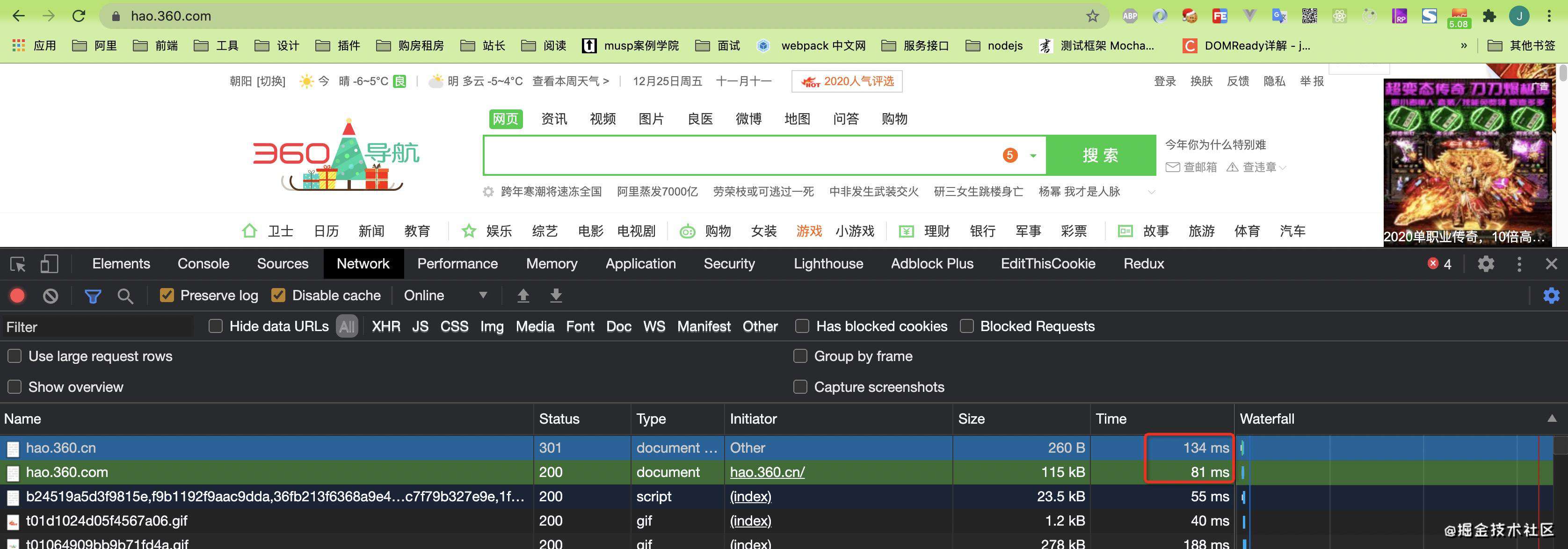Click the Export HAR download arrow
The image size is (1568, 549).
click(556, 296)
